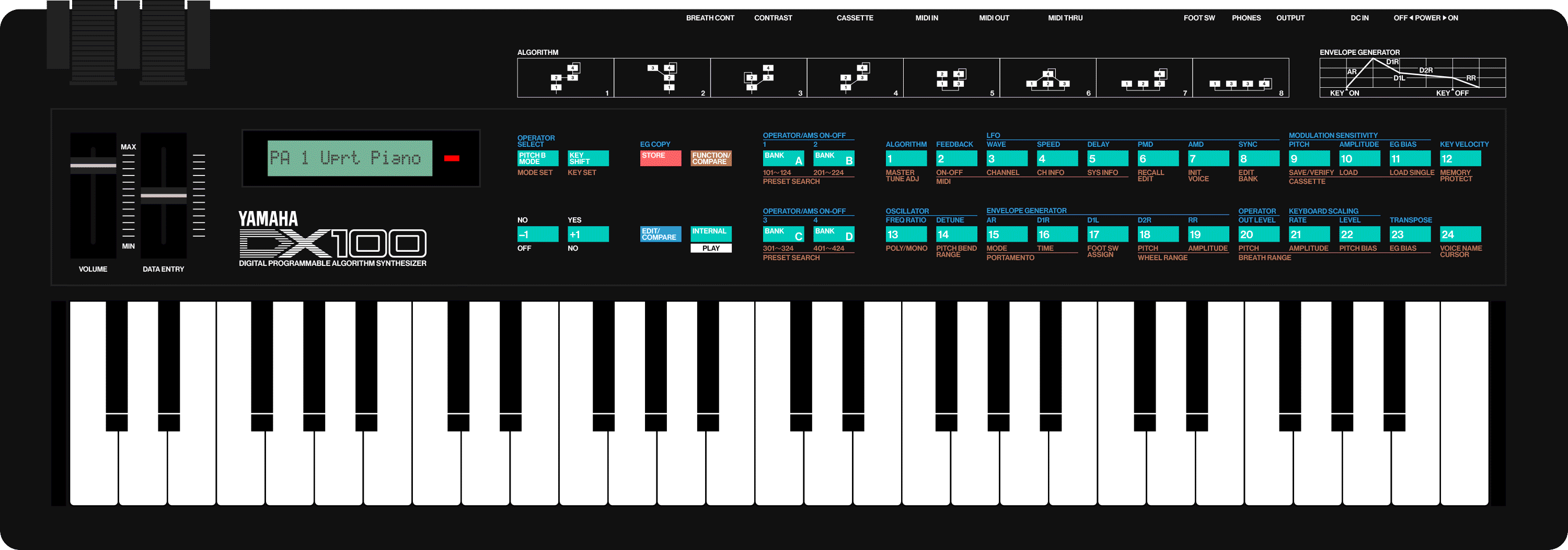1568x550 pixels.
Task: Click the pitch bend wheel
Action: (93, 43)
